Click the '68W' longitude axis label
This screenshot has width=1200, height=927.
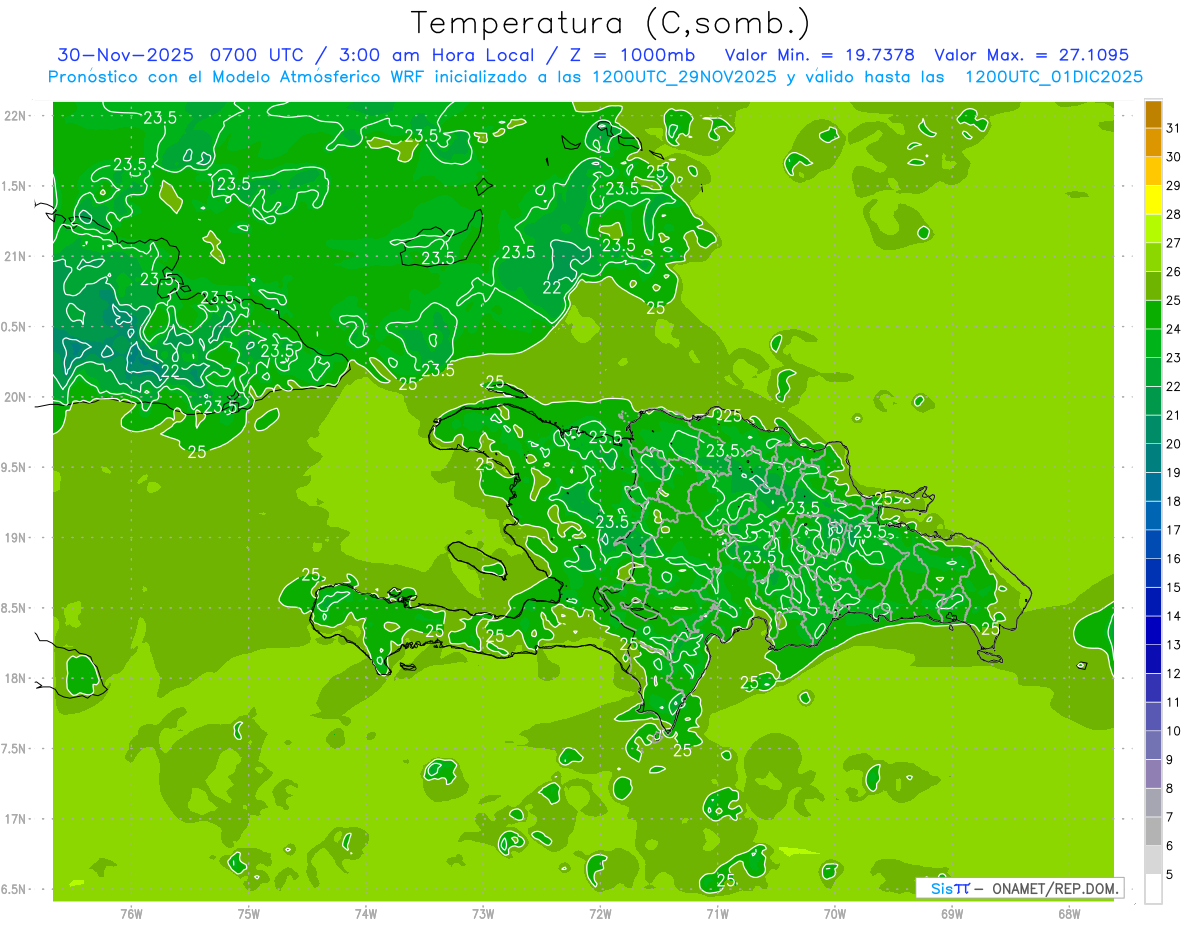click(x=1069, y=913)
